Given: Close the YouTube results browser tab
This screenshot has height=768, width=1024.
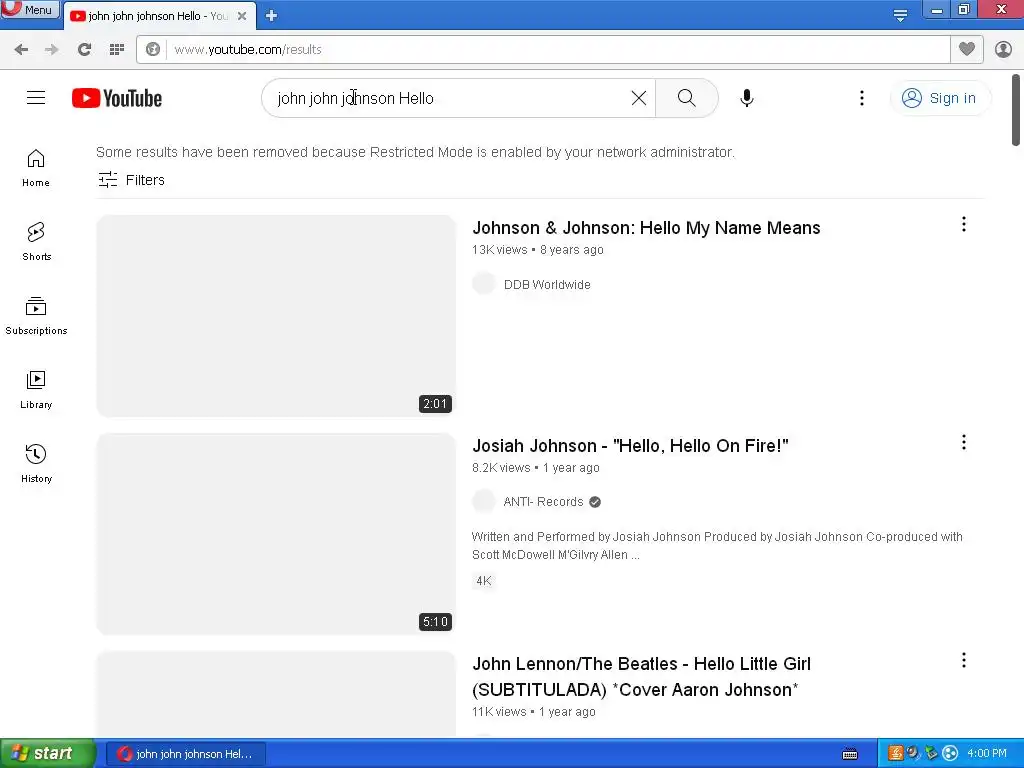Looking at the screenshot, I should pyautogui.click(x=242, y=16).
